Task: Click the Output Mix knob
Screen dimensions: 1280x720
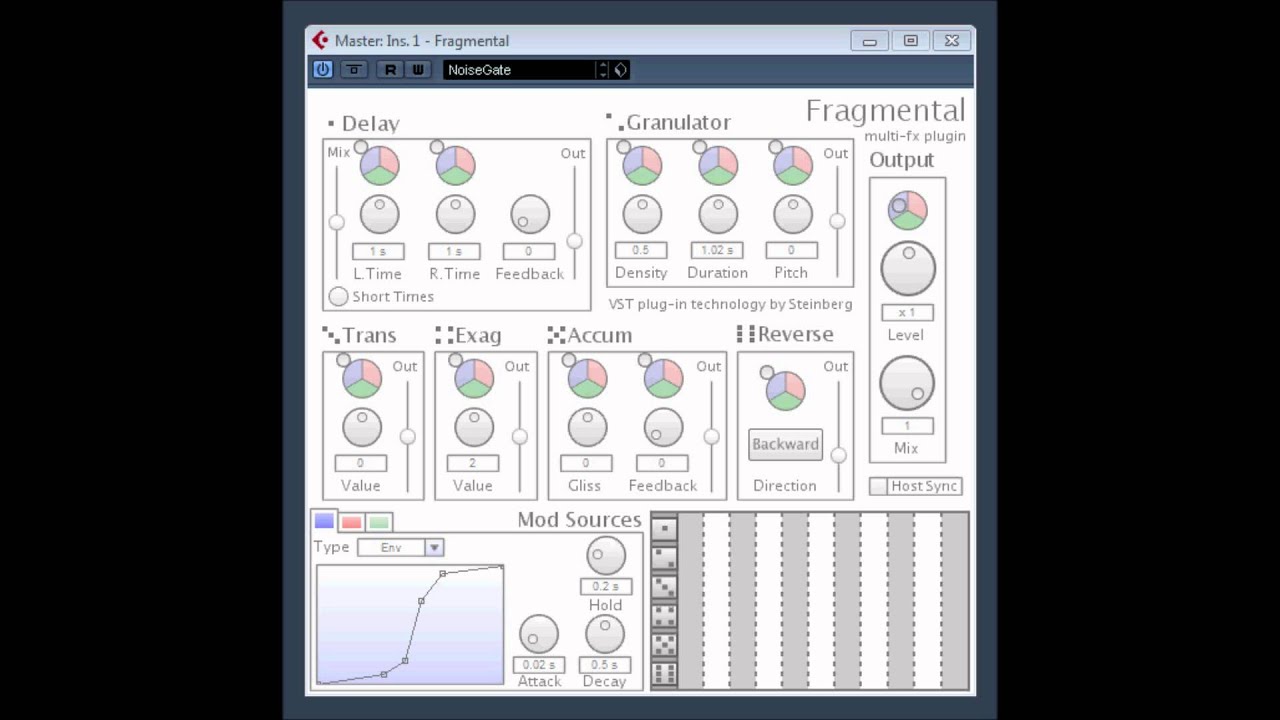Action: tap(908, 383)
